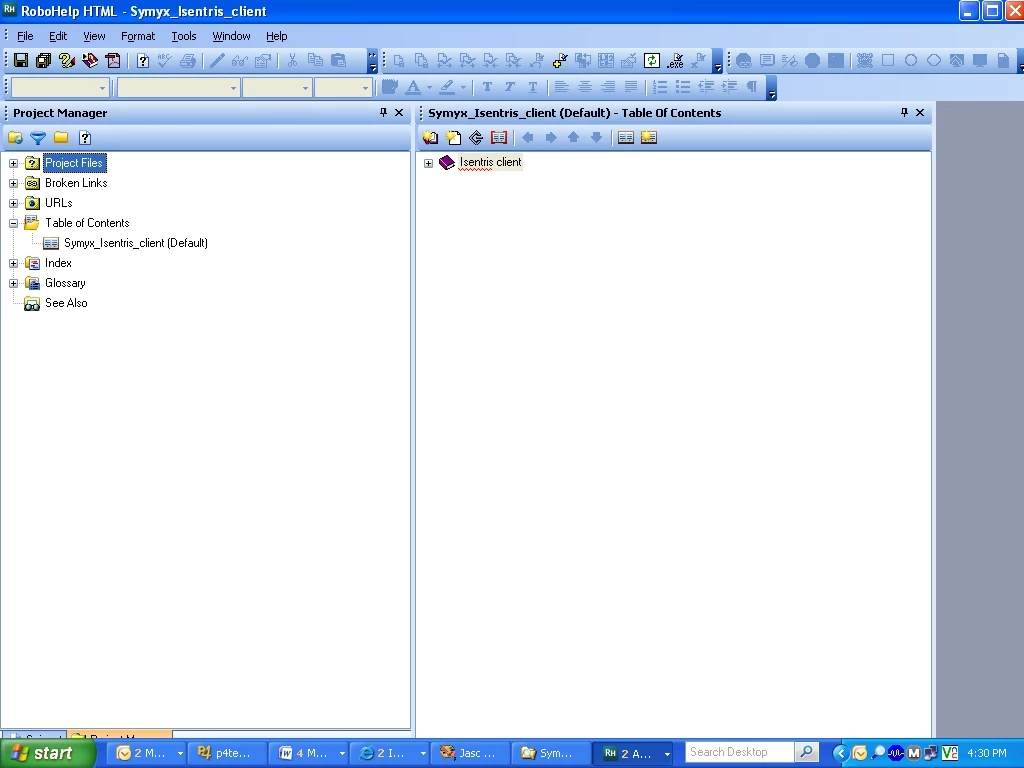Open the File menu

[x=25, y=36]
